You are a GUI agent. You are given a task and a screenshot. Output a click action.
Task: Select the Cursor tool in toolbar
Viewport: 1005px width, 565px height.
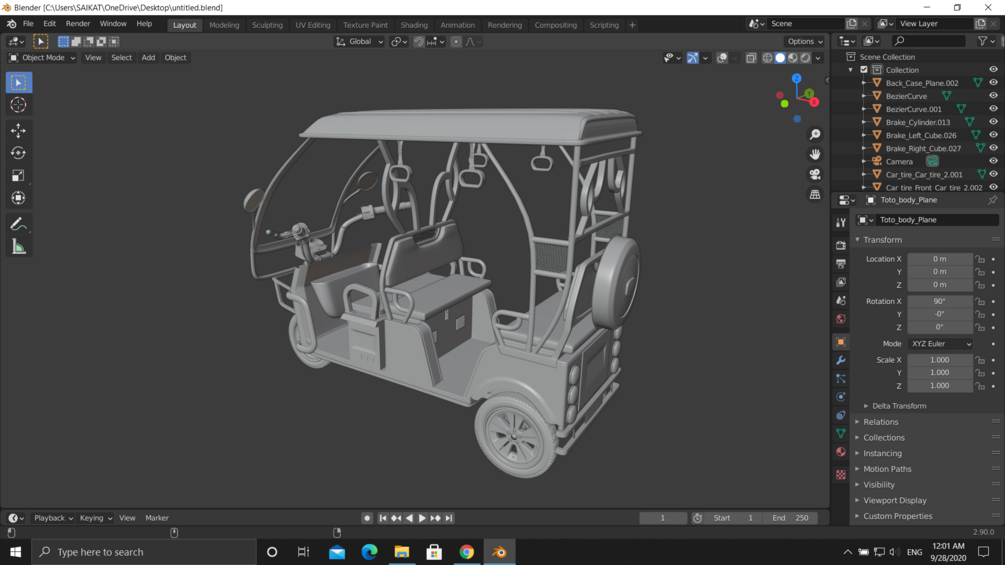click(x=18, y=105)
